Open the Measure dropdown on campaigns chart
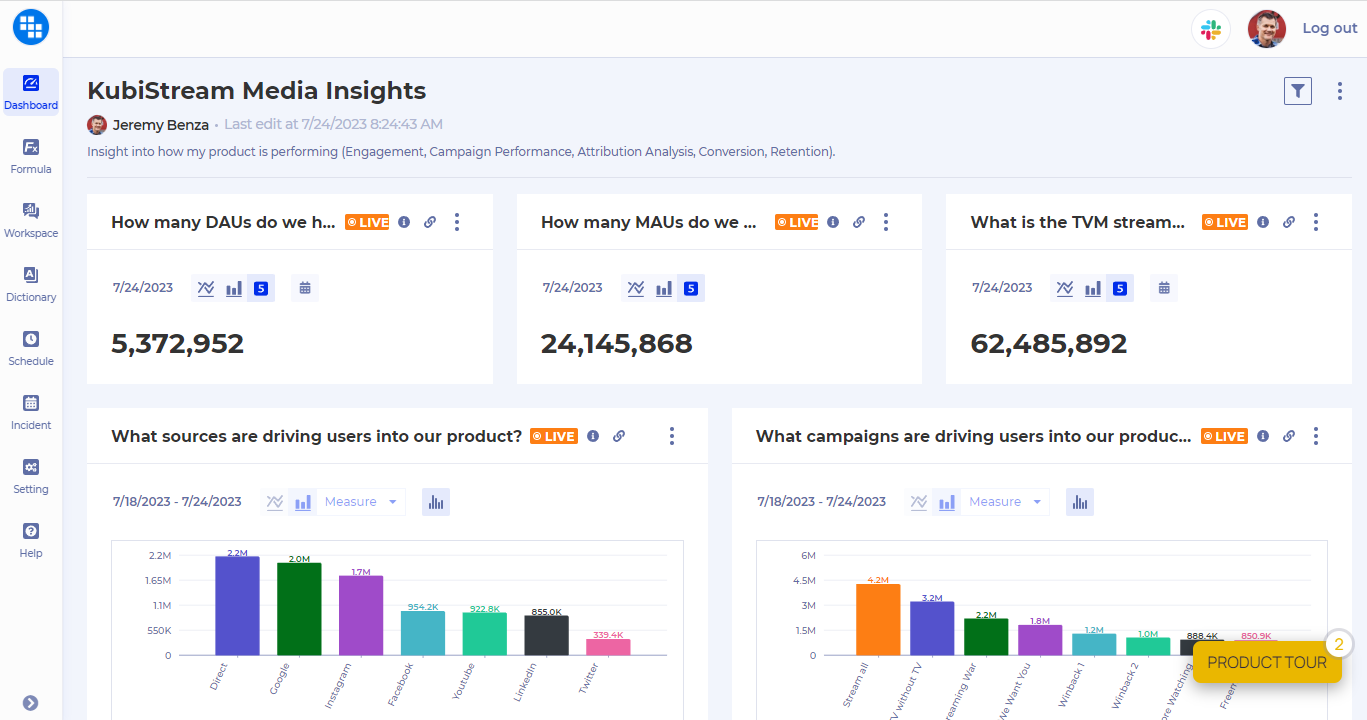 (1006, 501)
